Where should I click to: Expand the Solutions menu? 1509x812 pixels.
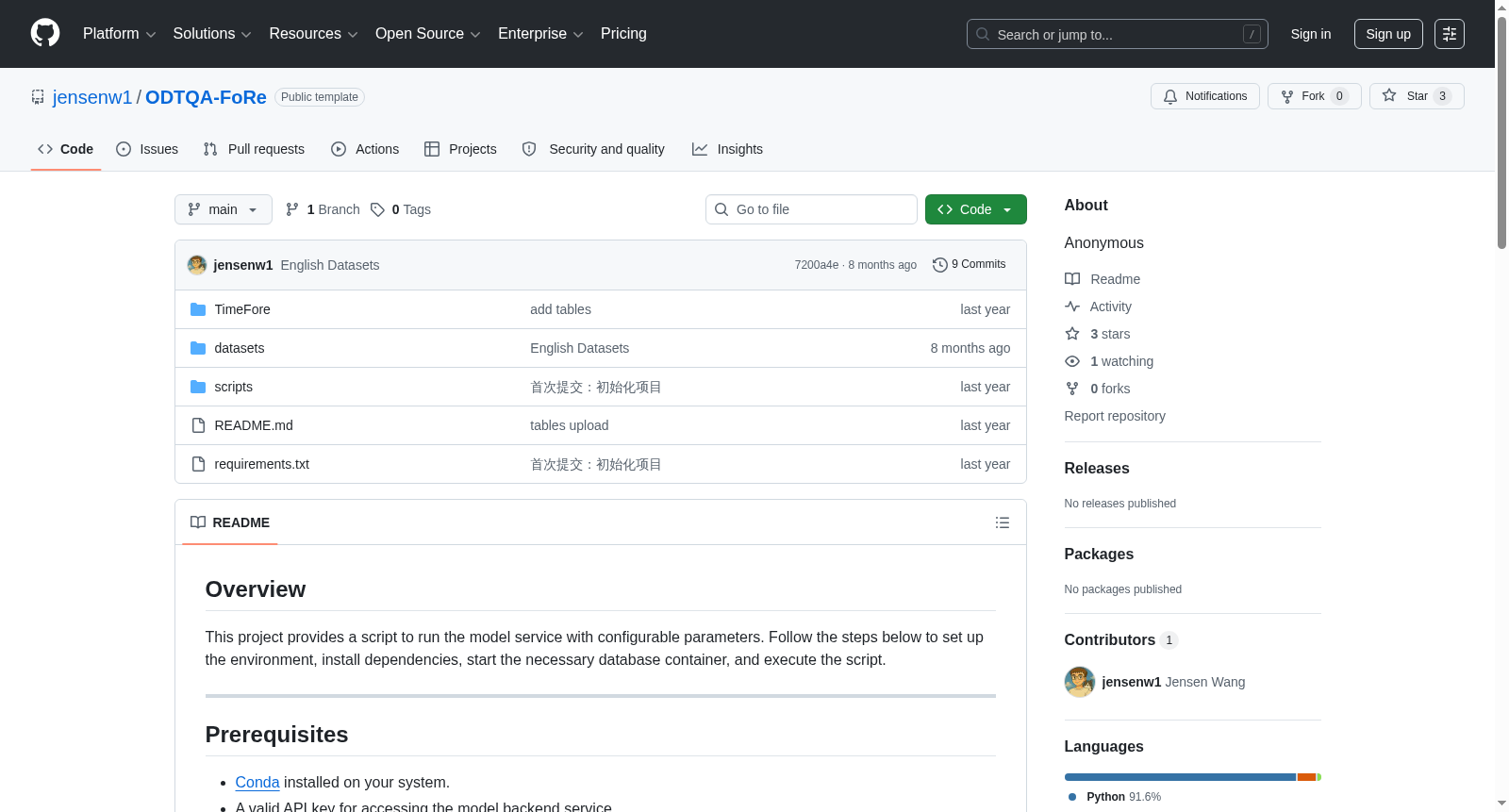(x=212, y=34)
